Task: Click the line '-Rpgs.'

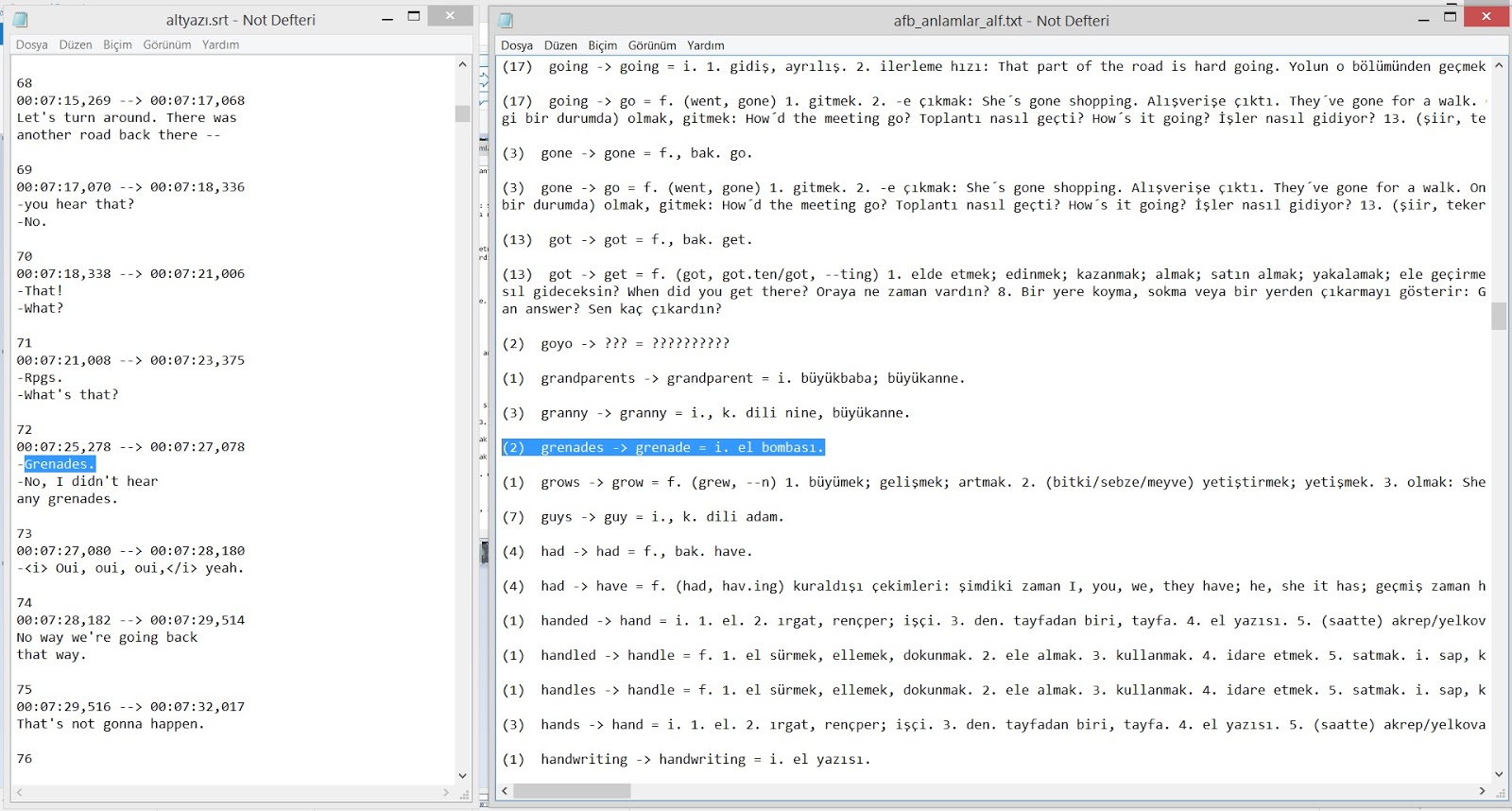Action: (x=40, y=377)
